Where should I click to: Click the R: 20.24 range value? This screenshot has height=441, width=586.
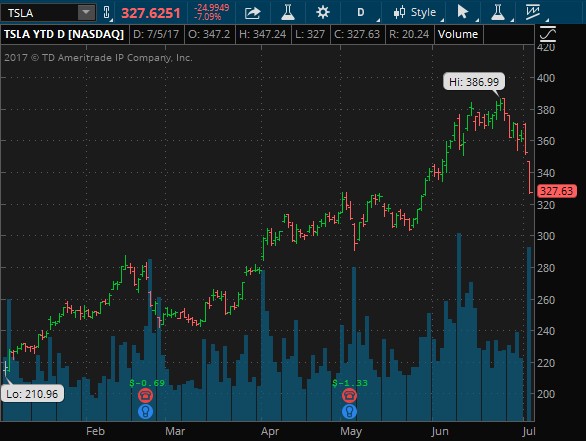(x=409, y=34)
